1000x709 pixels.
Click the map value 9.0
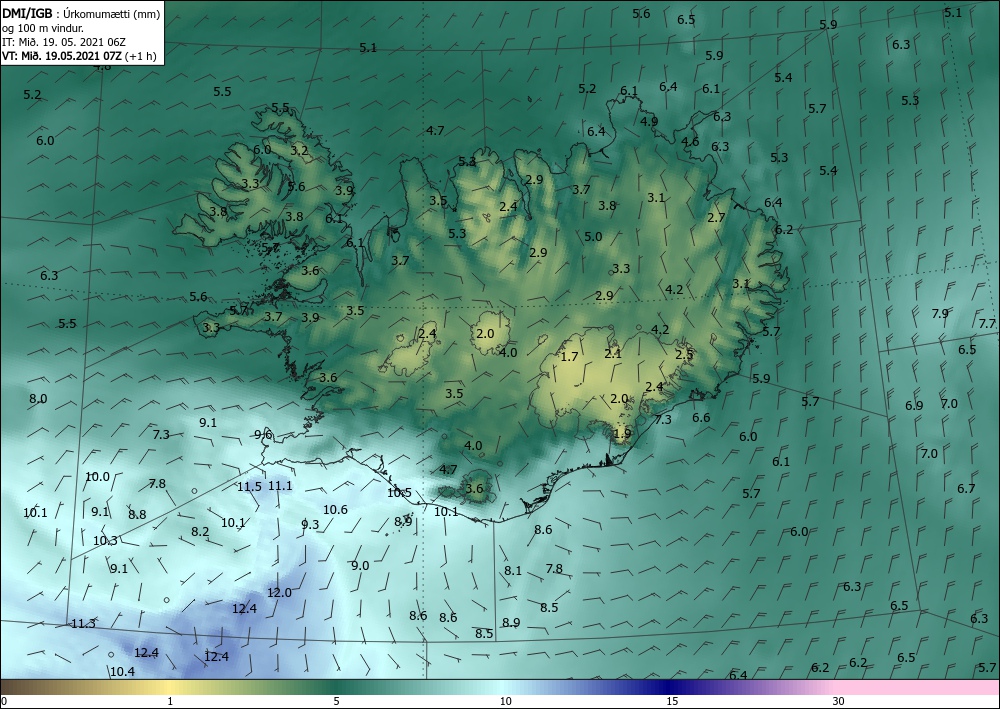click(360, 566)
